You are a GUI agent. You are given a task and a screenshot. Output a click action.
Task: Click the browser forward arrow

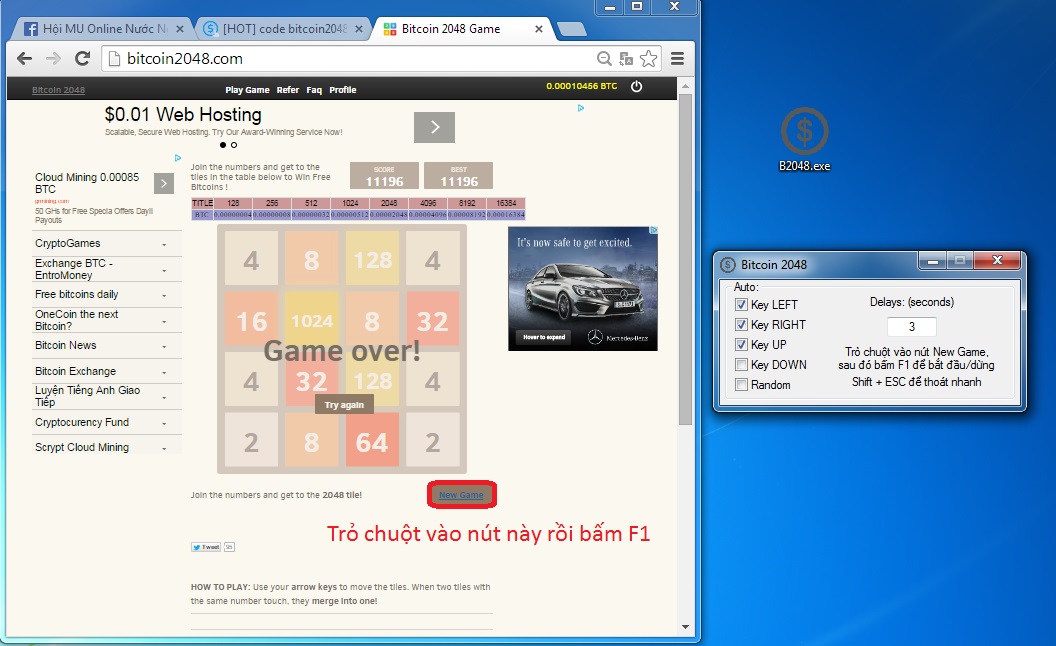coord(53,59)
